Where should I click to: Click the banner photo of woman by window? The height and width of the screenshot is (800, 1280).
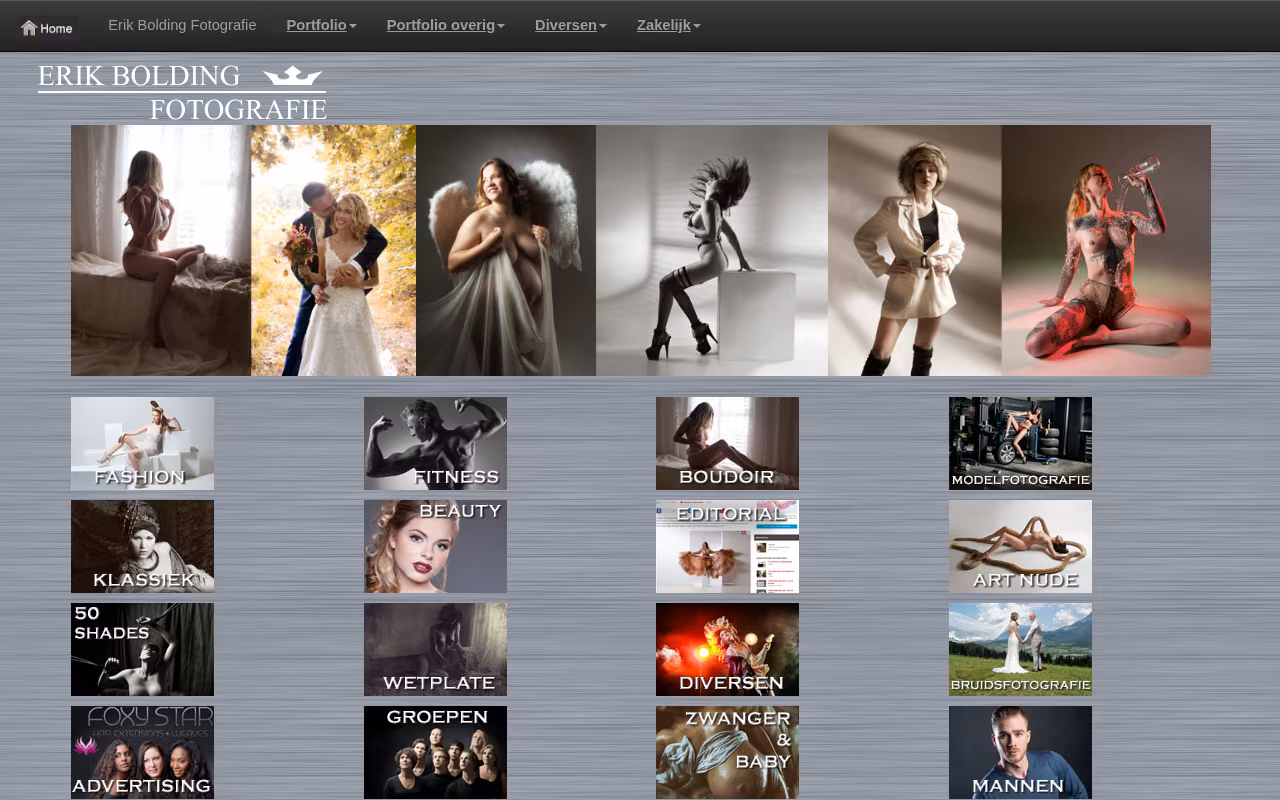click(161, 250)
